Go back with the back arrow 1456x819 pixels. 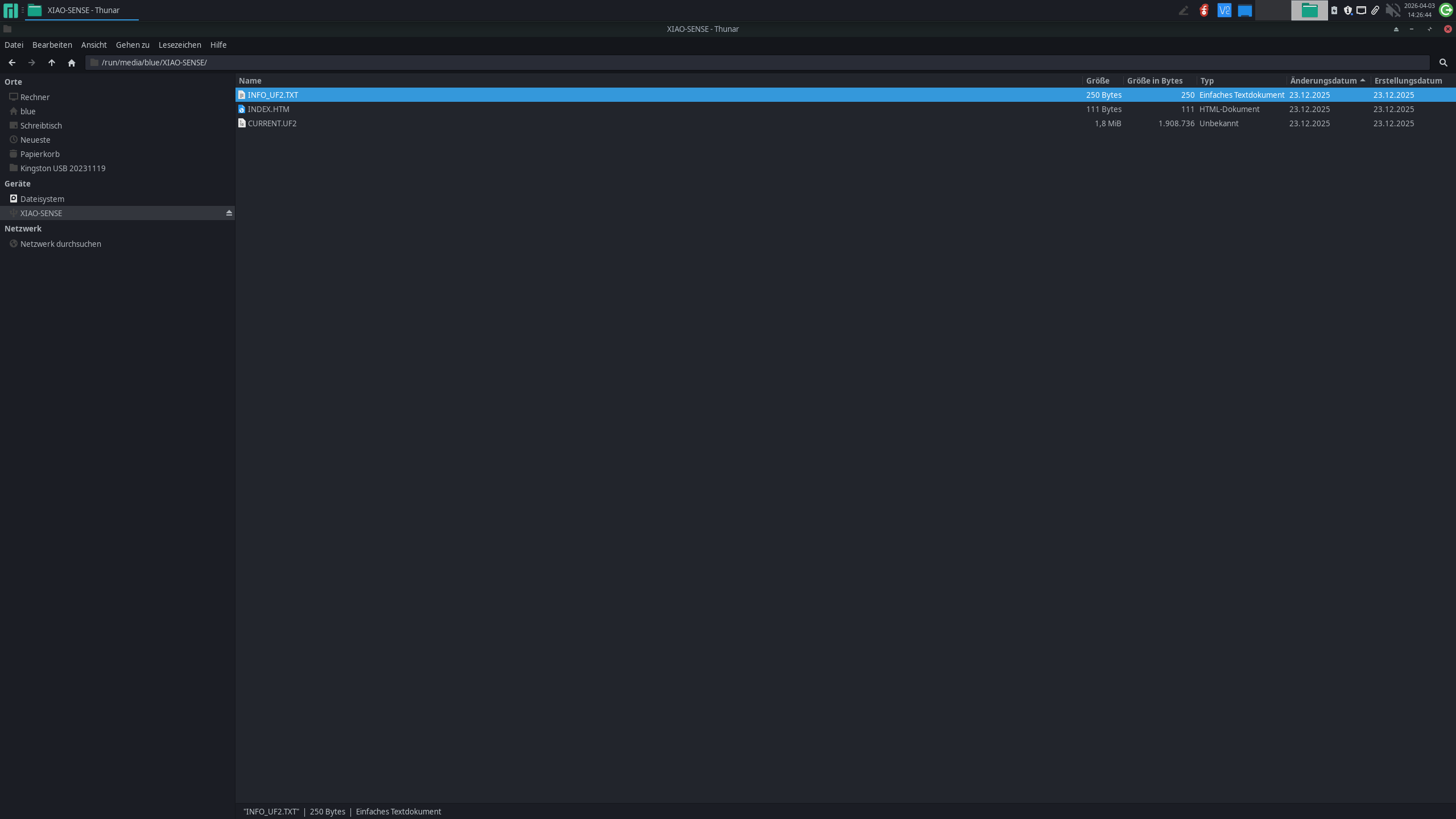[x=12, y=63]
